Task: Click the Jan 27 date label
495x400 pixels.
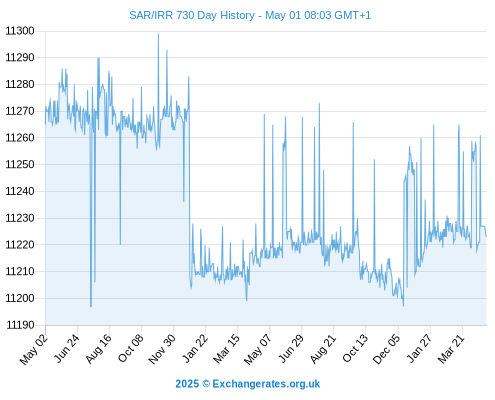Action: [419, 348]
